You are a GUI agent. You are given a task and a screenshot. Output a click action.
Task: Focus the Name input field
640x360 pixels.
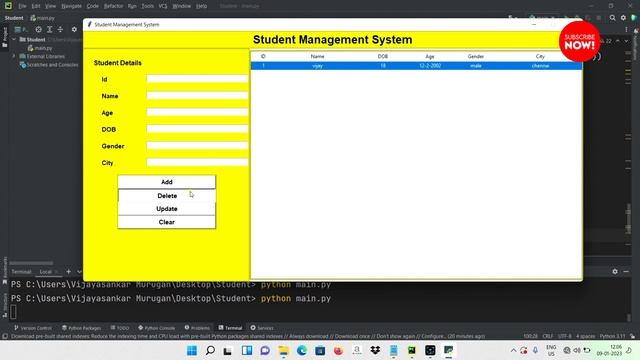tap(197, 96)
